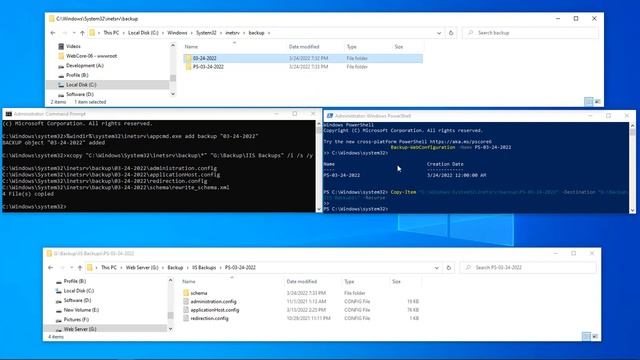Click PowerShell scrollbar up arrow
Viewport: 640px width, 360px height.
pos(632,125)
